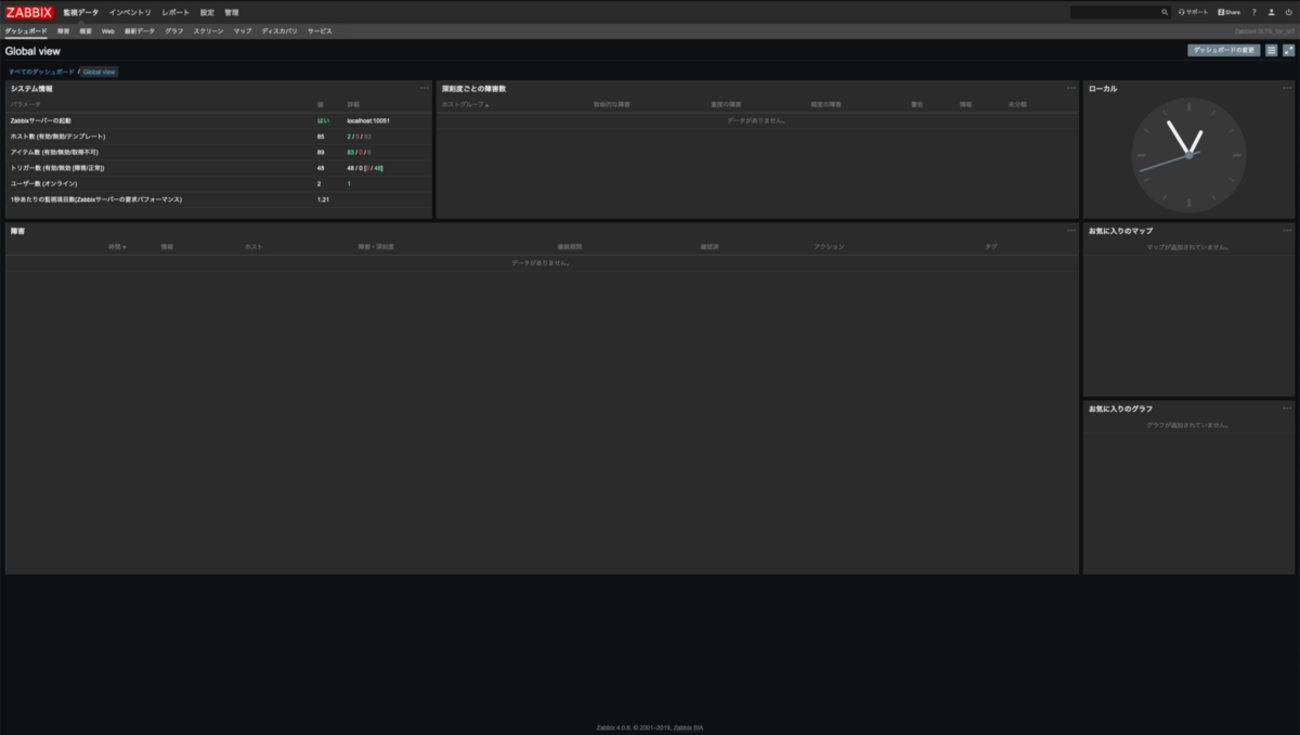Click the ZABBIX logo
Viewport: 1300px width, 735px height.
[x=29, y=12]
